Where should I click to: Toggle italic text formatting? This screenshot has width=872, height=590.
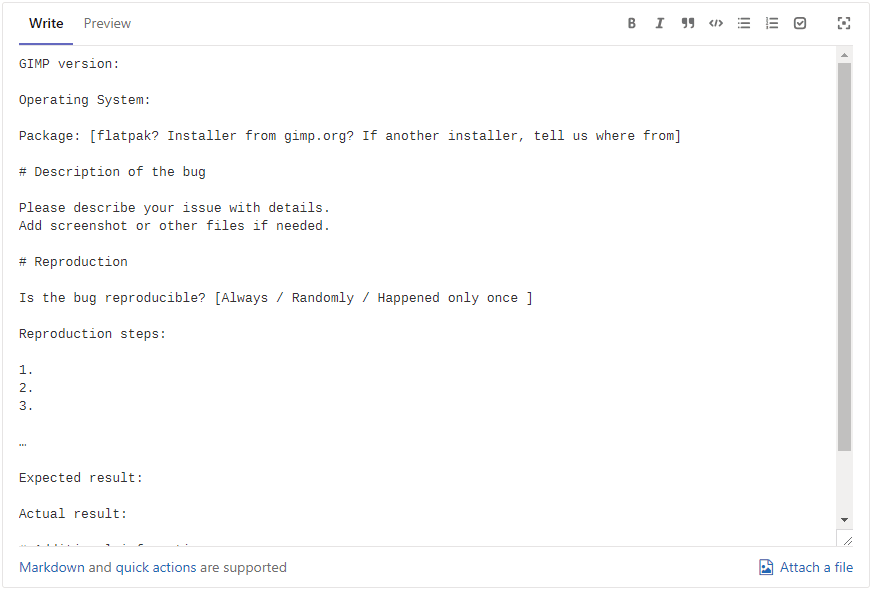coord(660,23)
